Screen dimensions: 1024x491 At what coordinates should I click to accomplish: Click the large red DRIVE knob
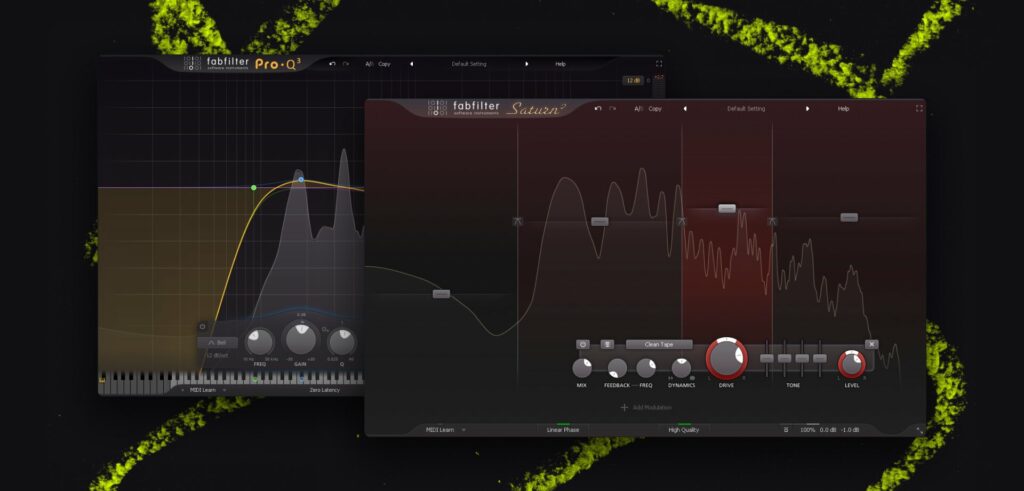pyautogui.click(x=726, y=358)
